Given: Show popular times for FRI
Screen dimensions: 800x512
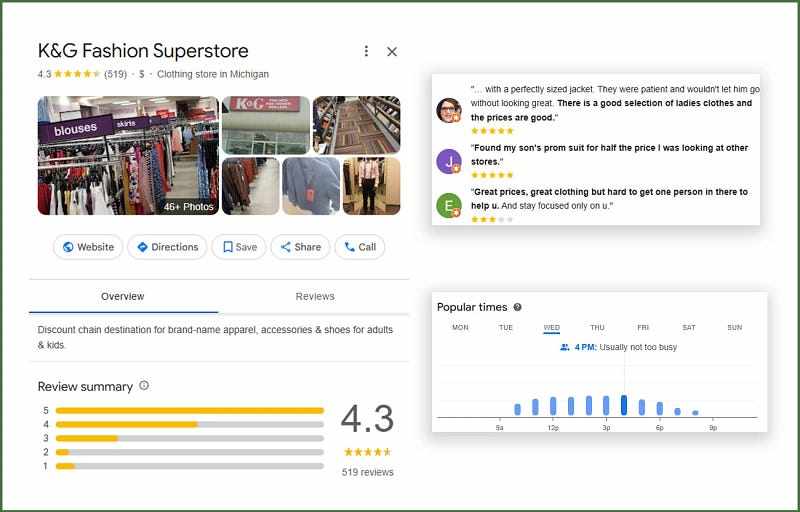Looking at the screenshot, I should click(643, 327).
